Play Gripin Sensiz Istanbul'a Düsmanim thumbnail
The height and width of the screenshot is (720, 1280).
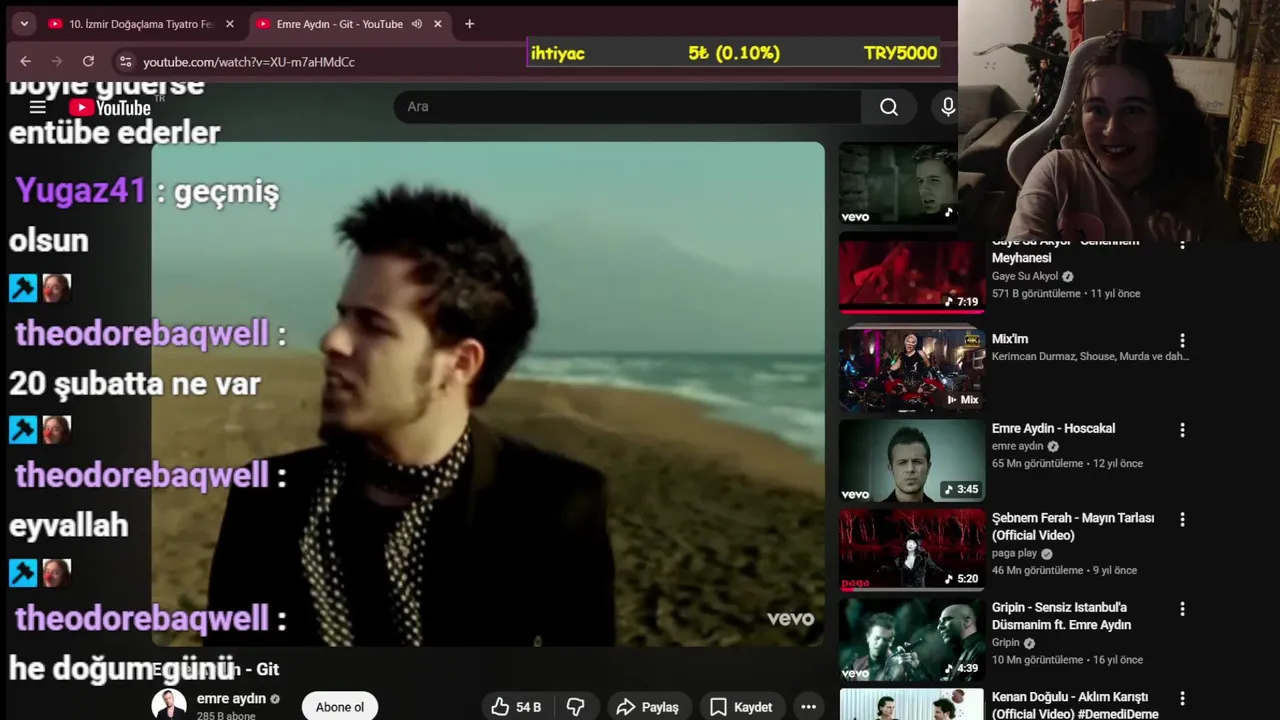[911, 639]
